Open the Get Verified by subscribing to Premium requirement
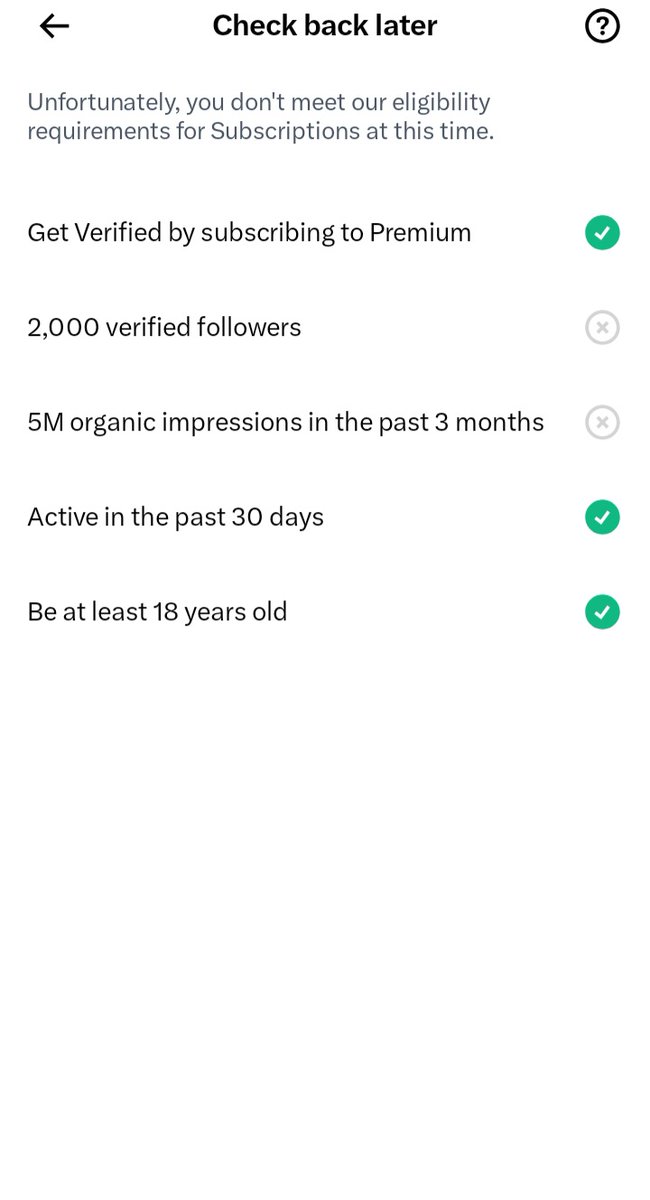 click(x=325, y=233)
